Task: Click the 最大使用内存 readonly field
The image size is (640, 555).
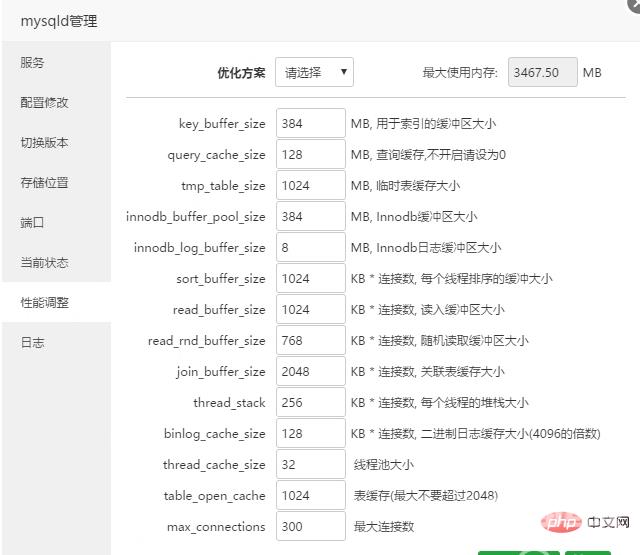Action: [542, 72]
